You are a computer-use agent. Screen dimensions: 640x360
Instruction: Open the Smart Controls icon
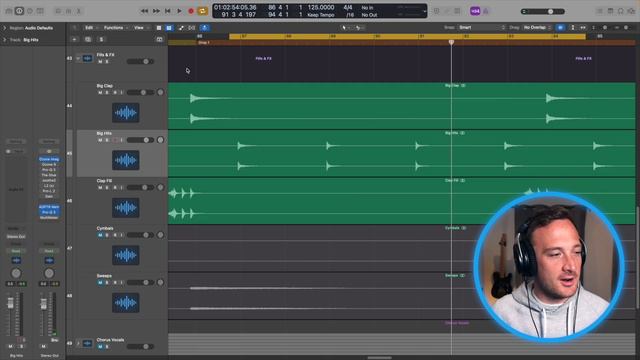(x=58, y=11)
